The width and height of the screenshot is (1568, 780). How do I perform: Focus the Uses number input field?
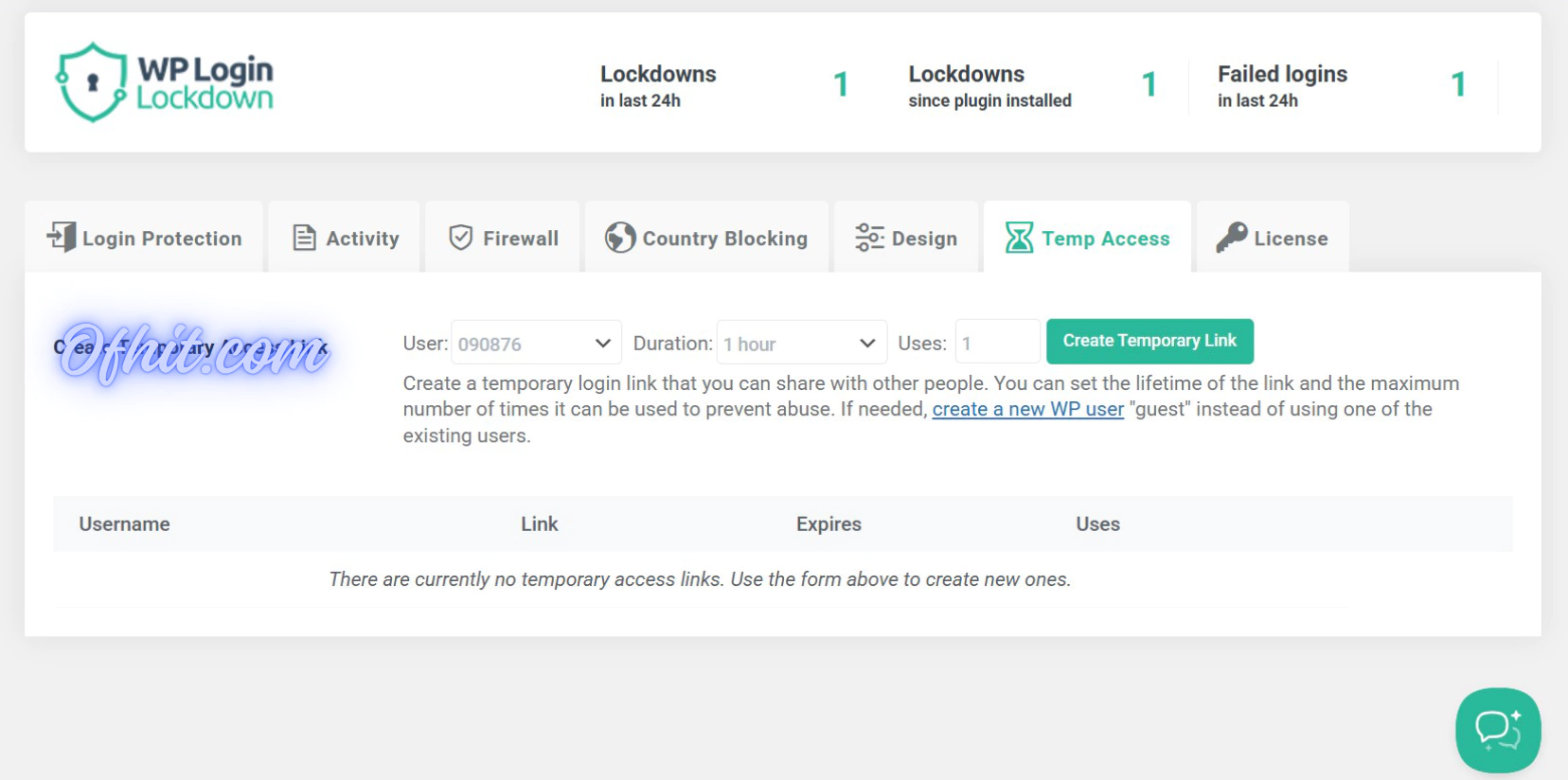tap(997, 343)
